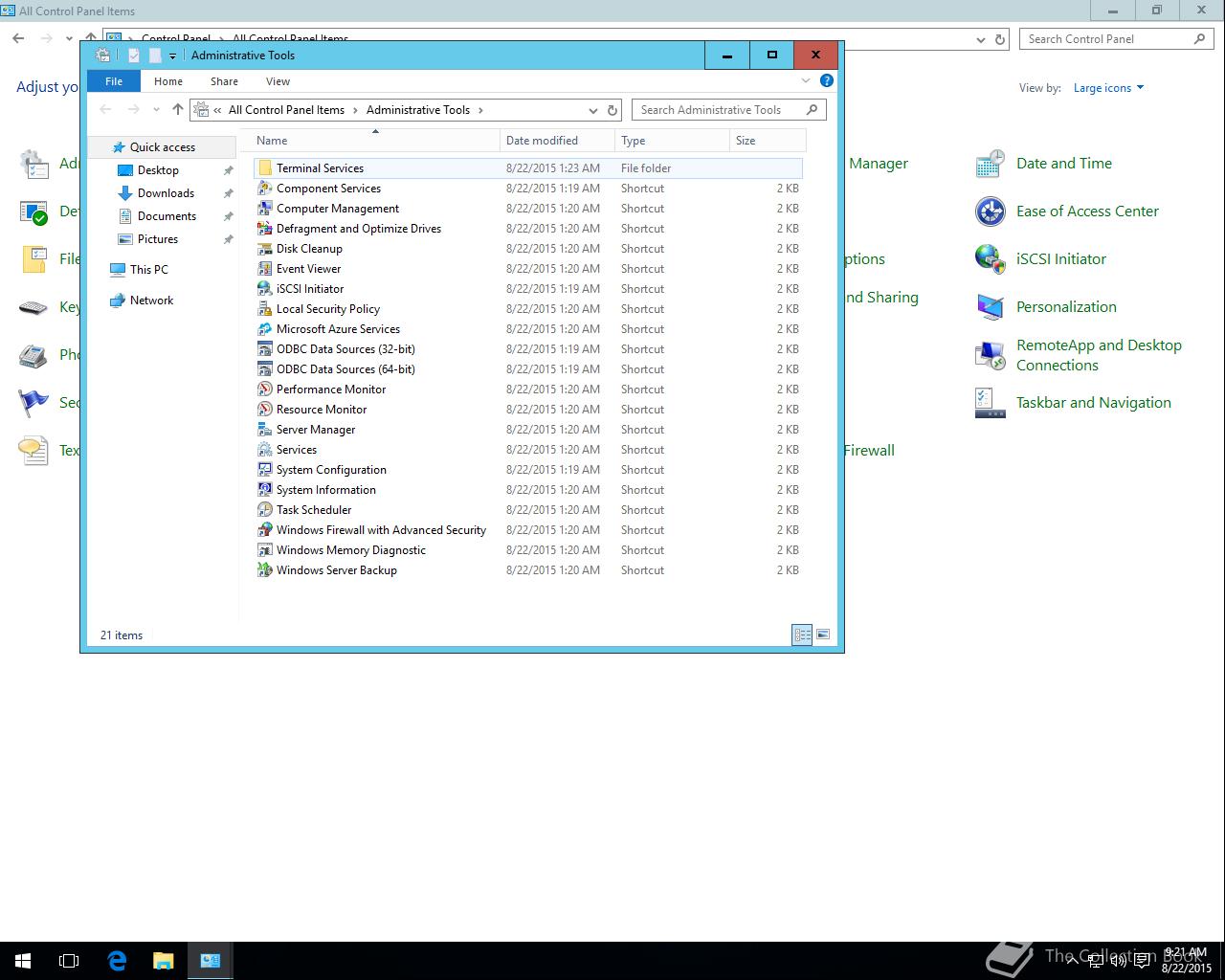Select Server Manager icon
The image size is (1225, 980).
point(265,430)
